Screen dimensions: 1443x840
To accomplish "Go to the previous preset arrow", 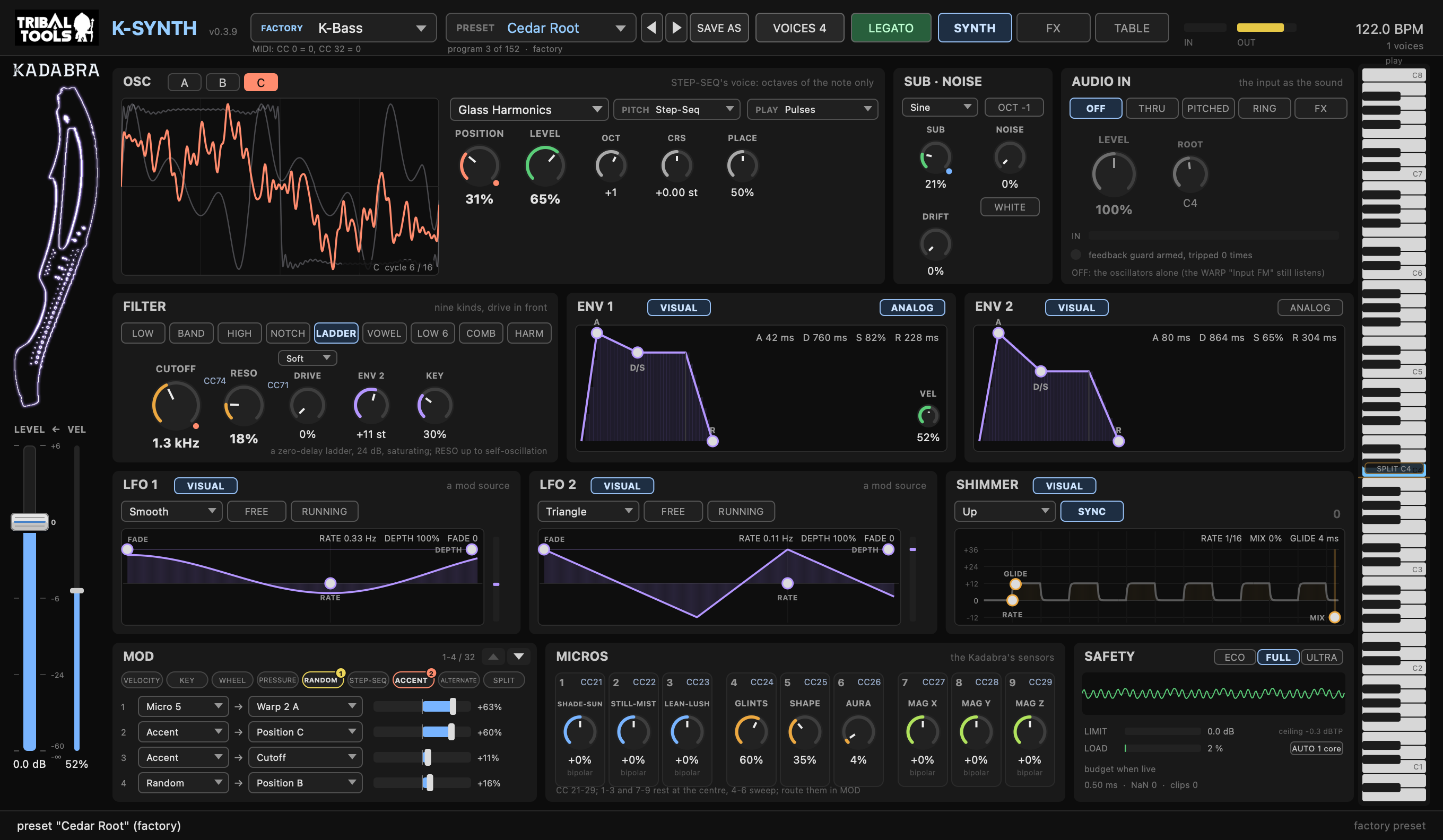I will (x=651, y=28).
